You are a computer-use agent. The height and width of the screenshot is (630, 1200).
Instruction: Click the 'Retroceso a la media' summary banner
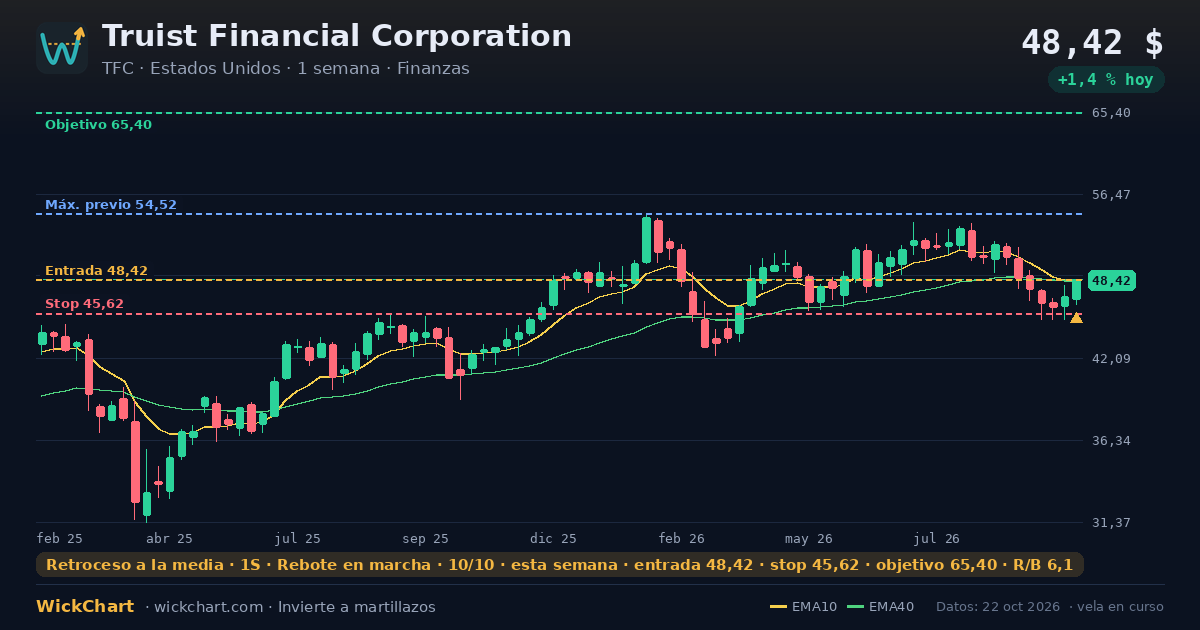pos(560,565)
